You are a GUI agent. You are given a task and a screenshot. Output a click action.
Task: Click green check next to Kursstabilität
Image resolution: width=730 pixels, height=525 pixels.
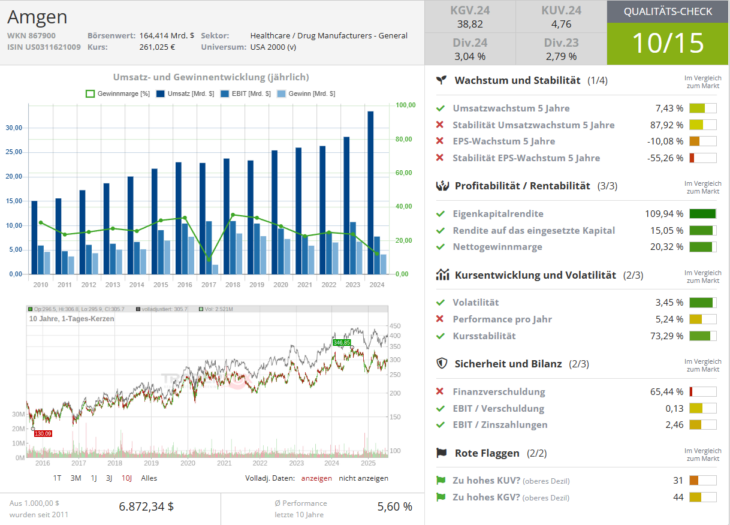pyautogui.click(x=440, y=336)
